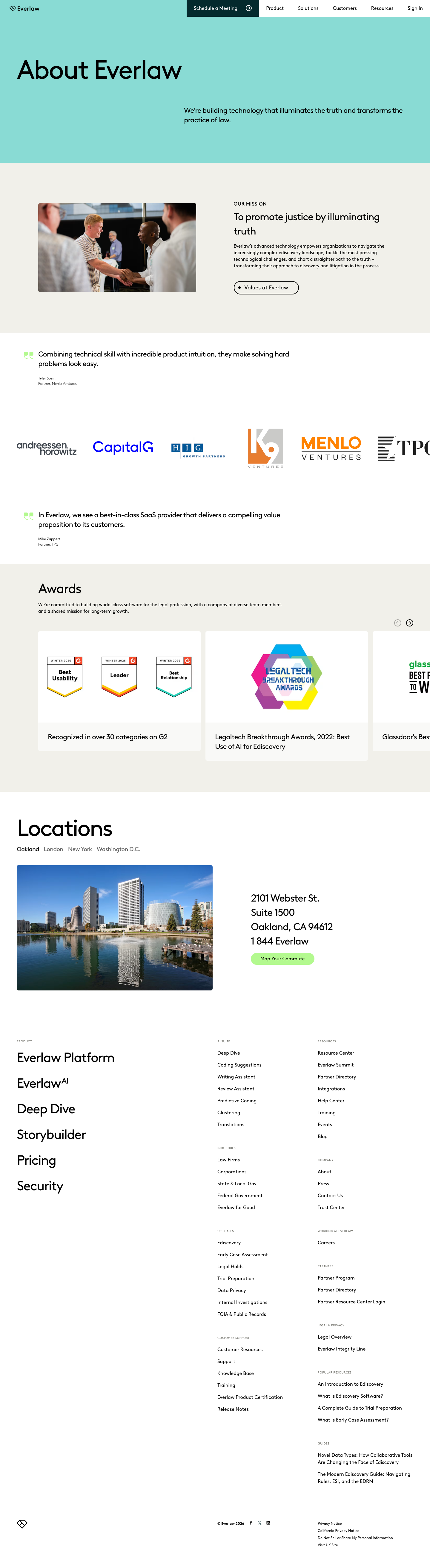The height and width of the screenshot is (1568, 430).
Task: Open Everlaw LinkedIn icon
Action: [x=268, y=1523]
